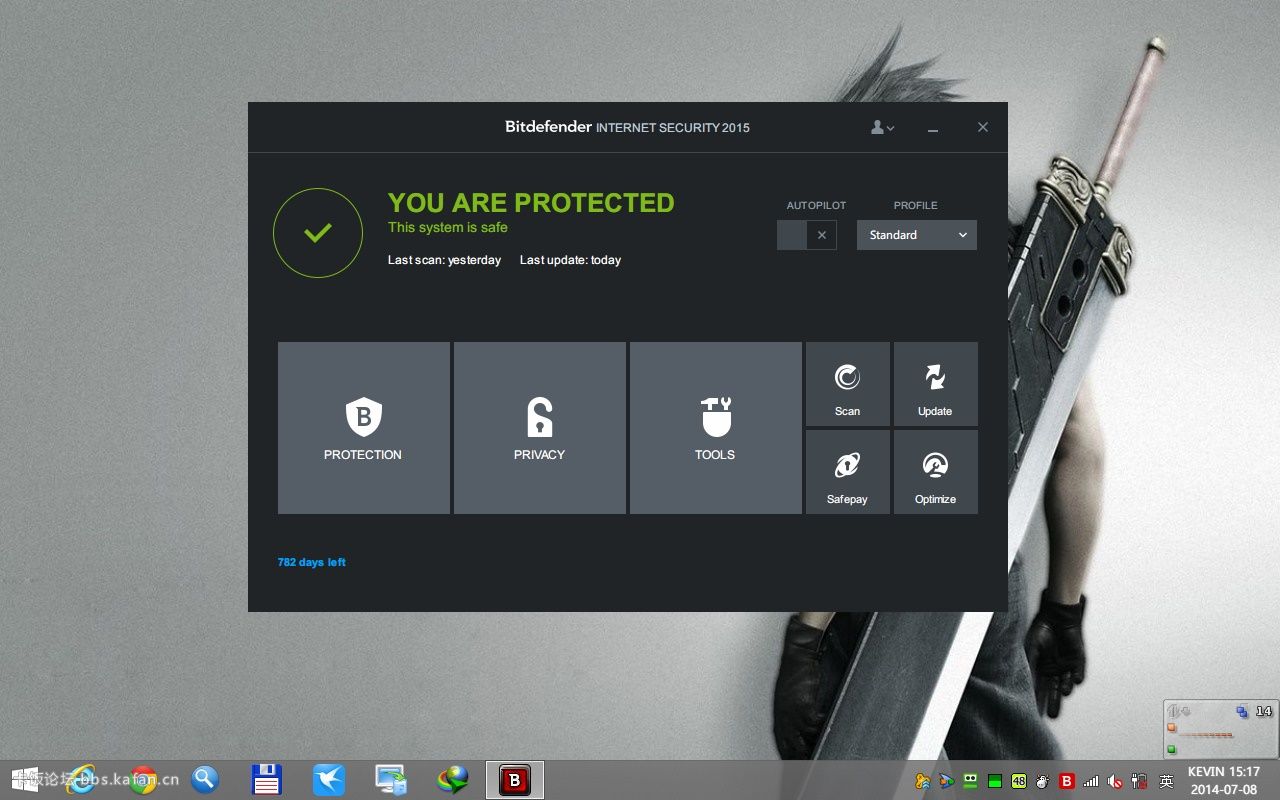Click 'Last update: today' text

click(571, 260)
